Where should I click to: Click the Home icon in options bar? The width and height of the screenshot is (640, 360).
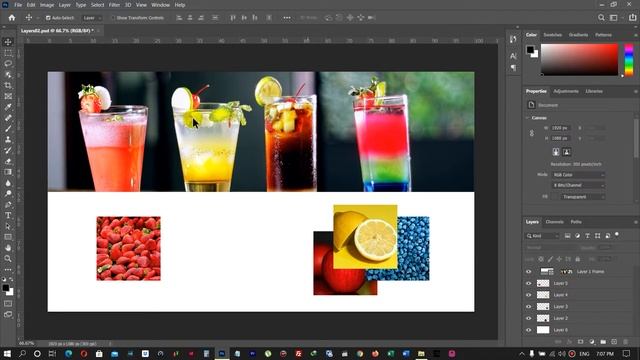point(11,18)
